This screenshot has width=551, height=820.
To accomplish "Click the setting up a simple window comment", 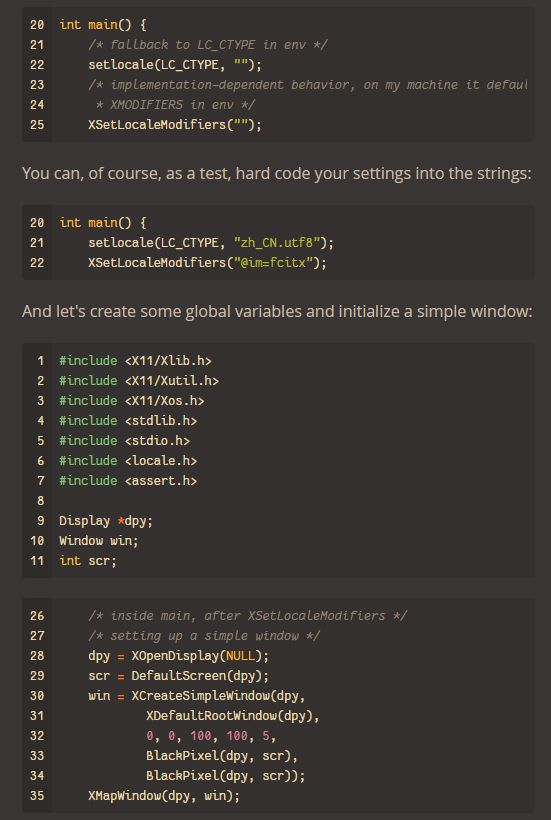I will (204, 635).
